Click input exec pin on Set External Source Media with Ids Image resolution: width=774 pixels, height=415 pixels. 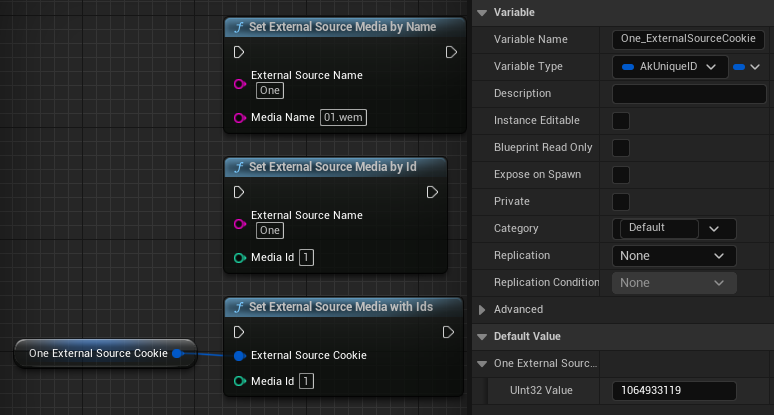pos(238,331)
